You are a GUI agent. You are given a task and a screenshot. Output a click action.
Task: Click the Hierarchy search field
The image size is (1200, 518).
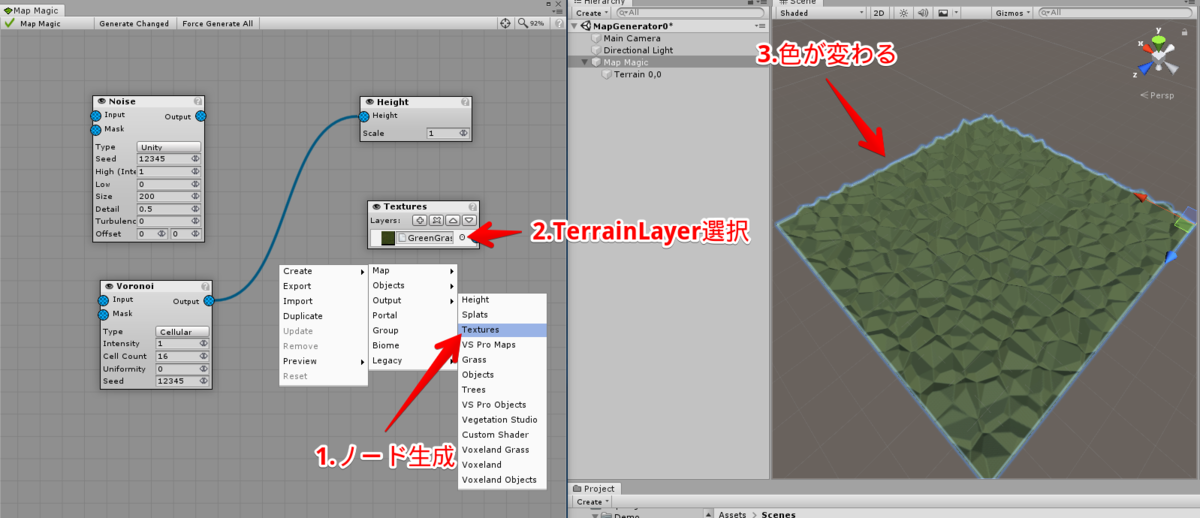pyautogui.click(x=688, y=13)
